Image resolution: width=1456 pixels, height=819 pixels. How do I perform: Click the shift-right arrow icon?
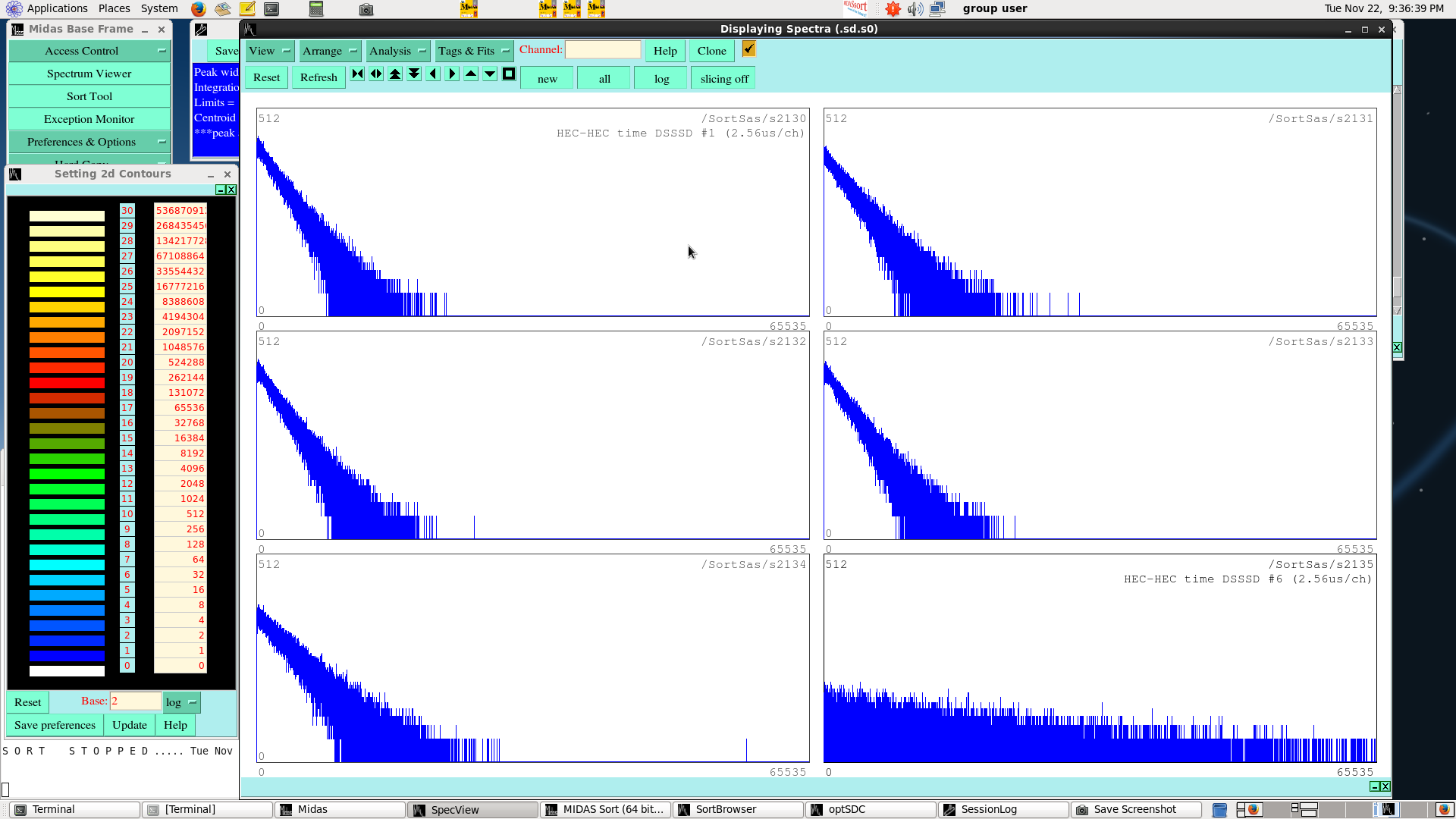(452, 74)
